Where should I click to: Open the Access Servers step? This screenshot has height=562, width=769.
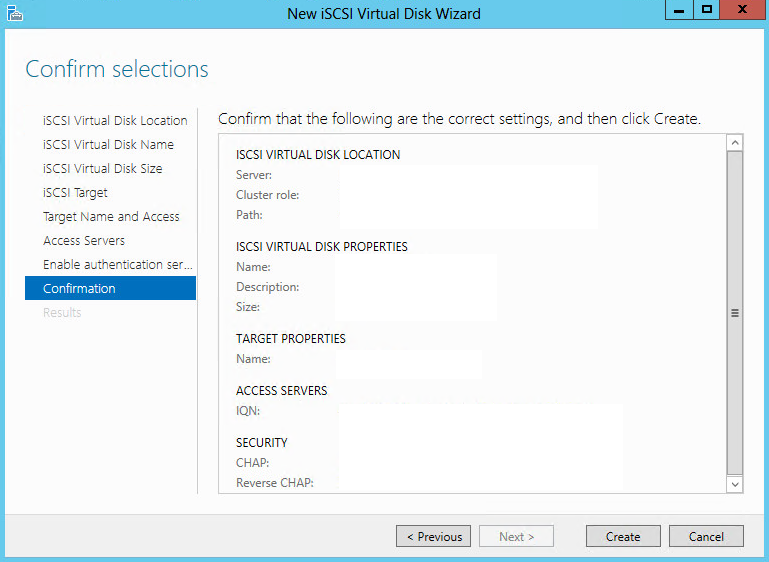click(x=84, y=241)
